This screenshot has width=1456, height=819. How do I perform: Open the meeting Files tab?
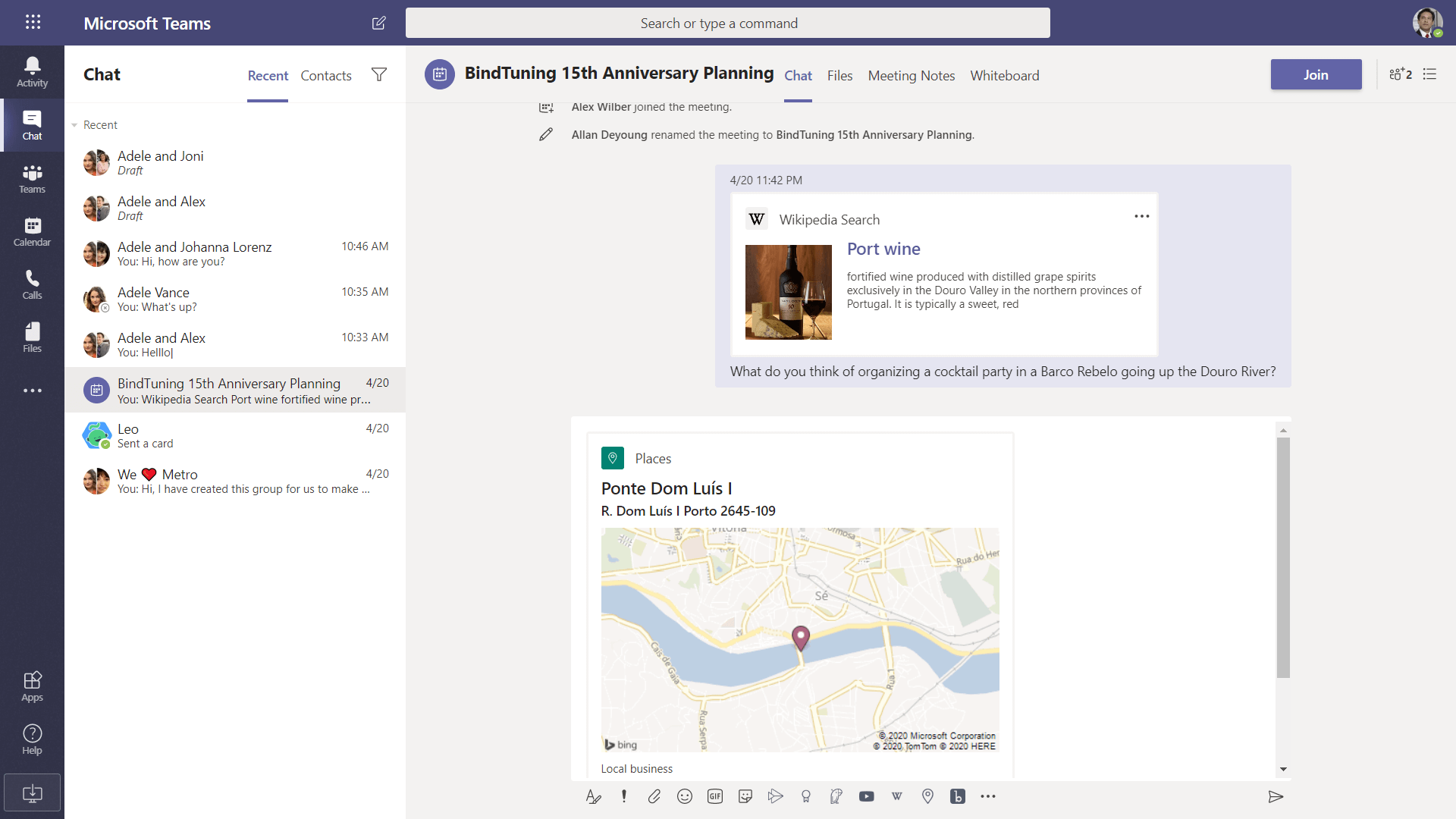point(839,76)
